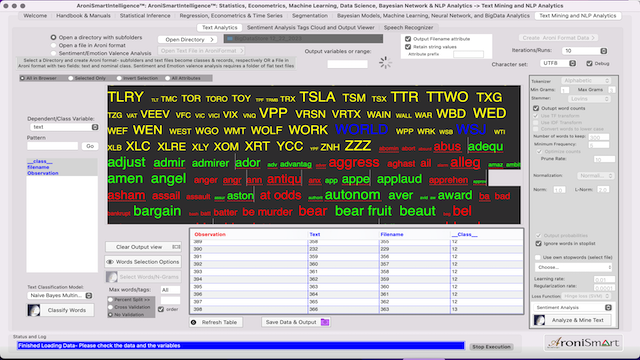
Task: Toggle the Output Filename attribute checkbox
Action: point(408,39)
